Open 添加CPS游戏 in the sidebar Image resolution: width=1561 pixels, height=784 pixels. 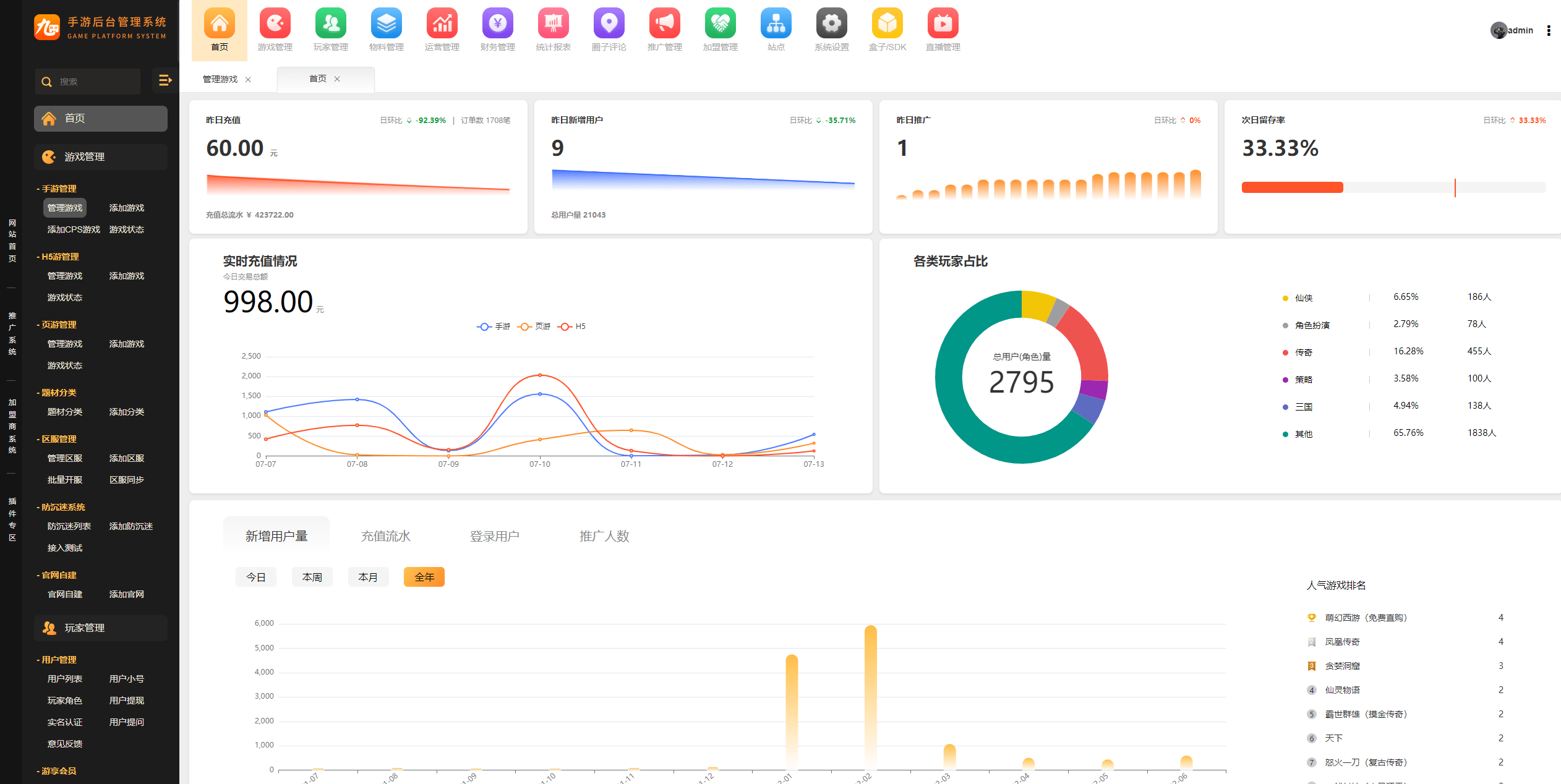(x=73, y=229)
